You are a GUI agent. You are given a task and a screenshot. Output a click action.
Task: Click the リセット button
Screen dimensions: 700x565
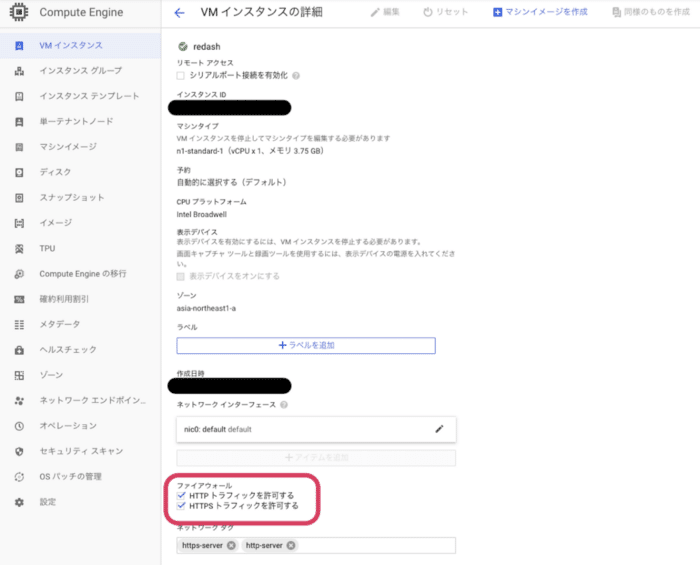(446, 12)
